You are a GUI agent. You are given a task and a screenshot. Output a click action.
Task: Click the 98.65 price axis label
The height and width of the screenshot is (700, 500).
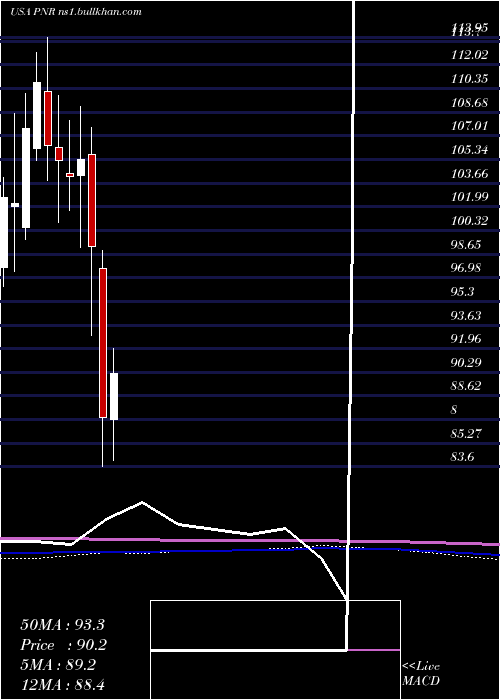pos(464,244)
